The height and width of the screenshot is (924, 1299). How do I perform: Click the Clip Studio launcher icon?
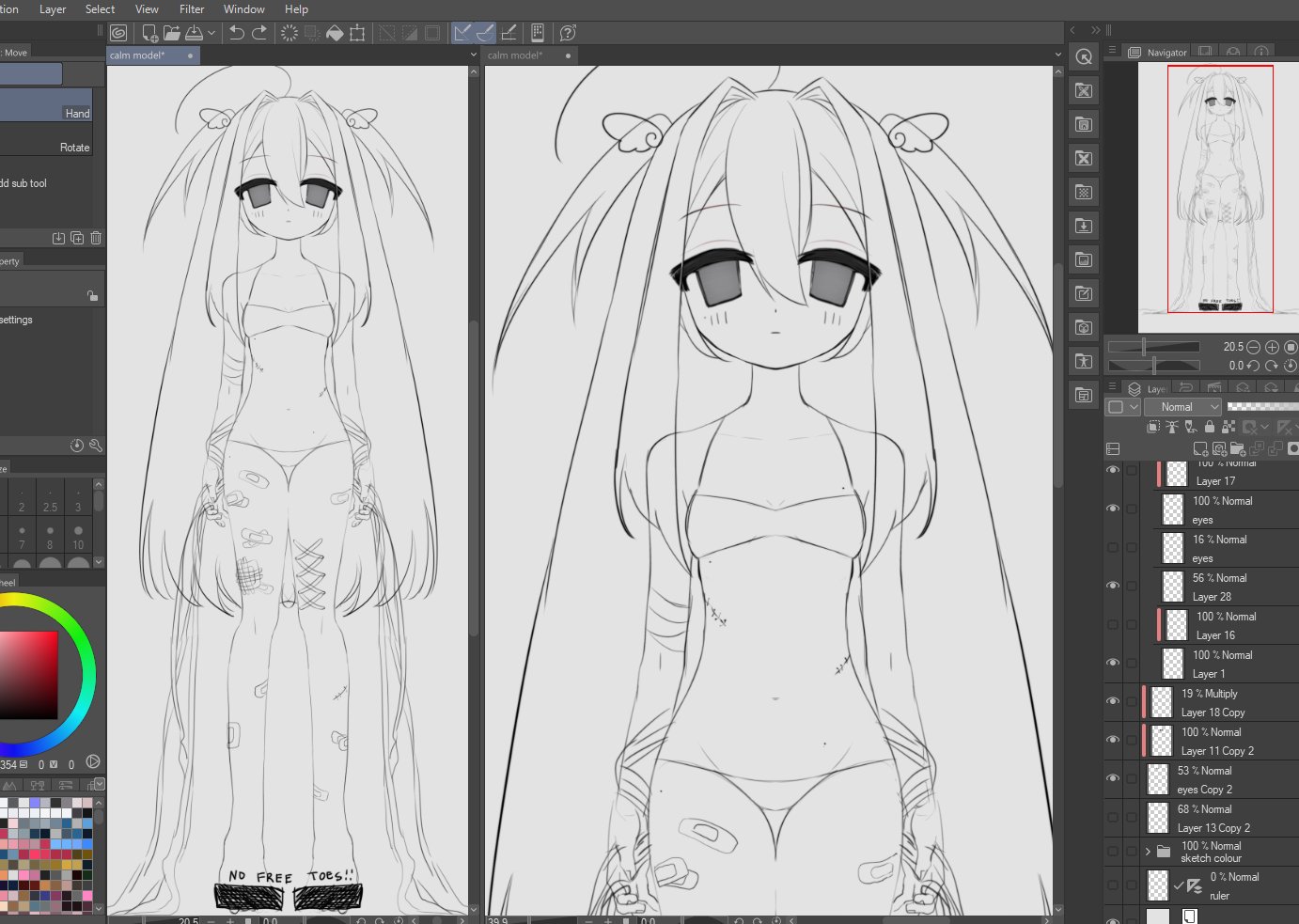[118, 33]
